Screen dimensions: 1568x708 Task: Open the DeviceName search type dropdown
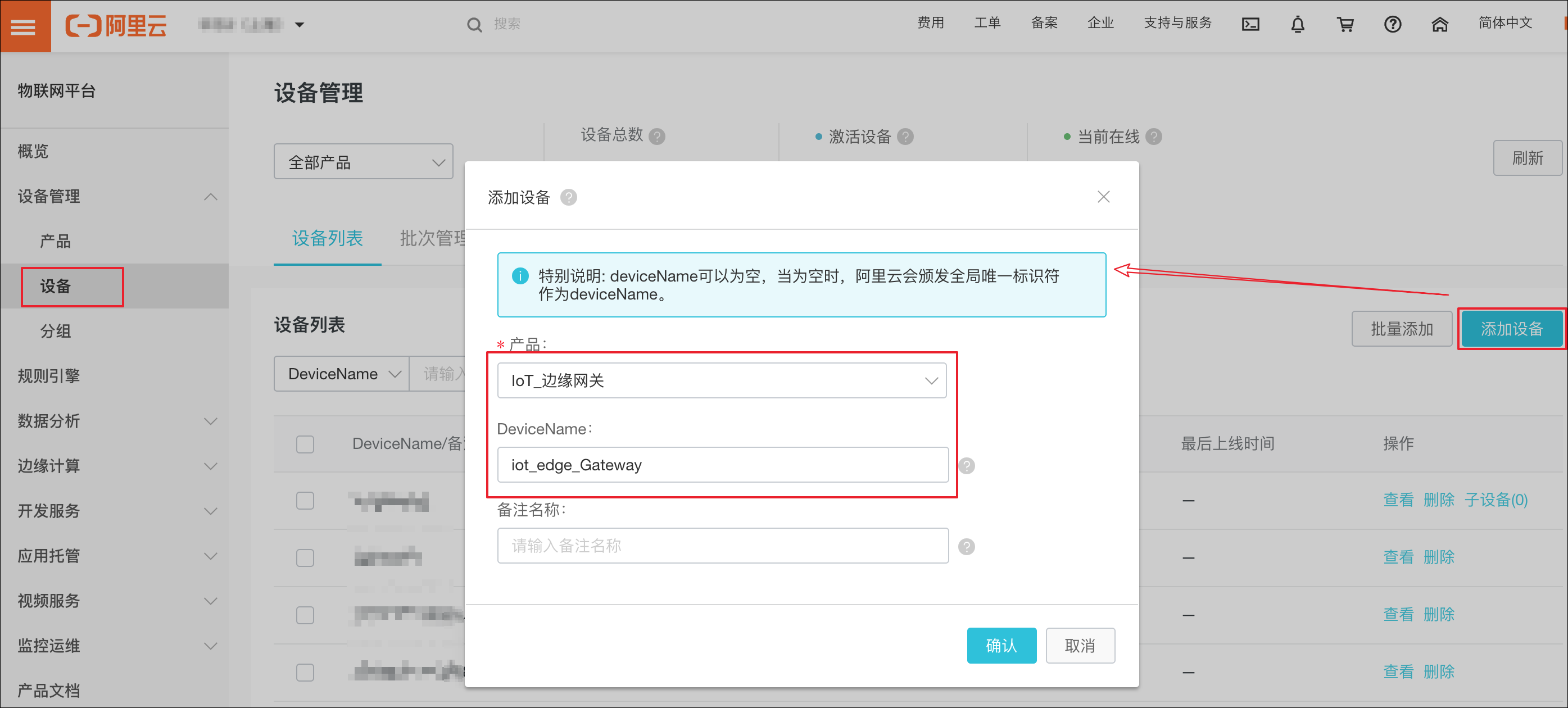[x=342, y=374]
